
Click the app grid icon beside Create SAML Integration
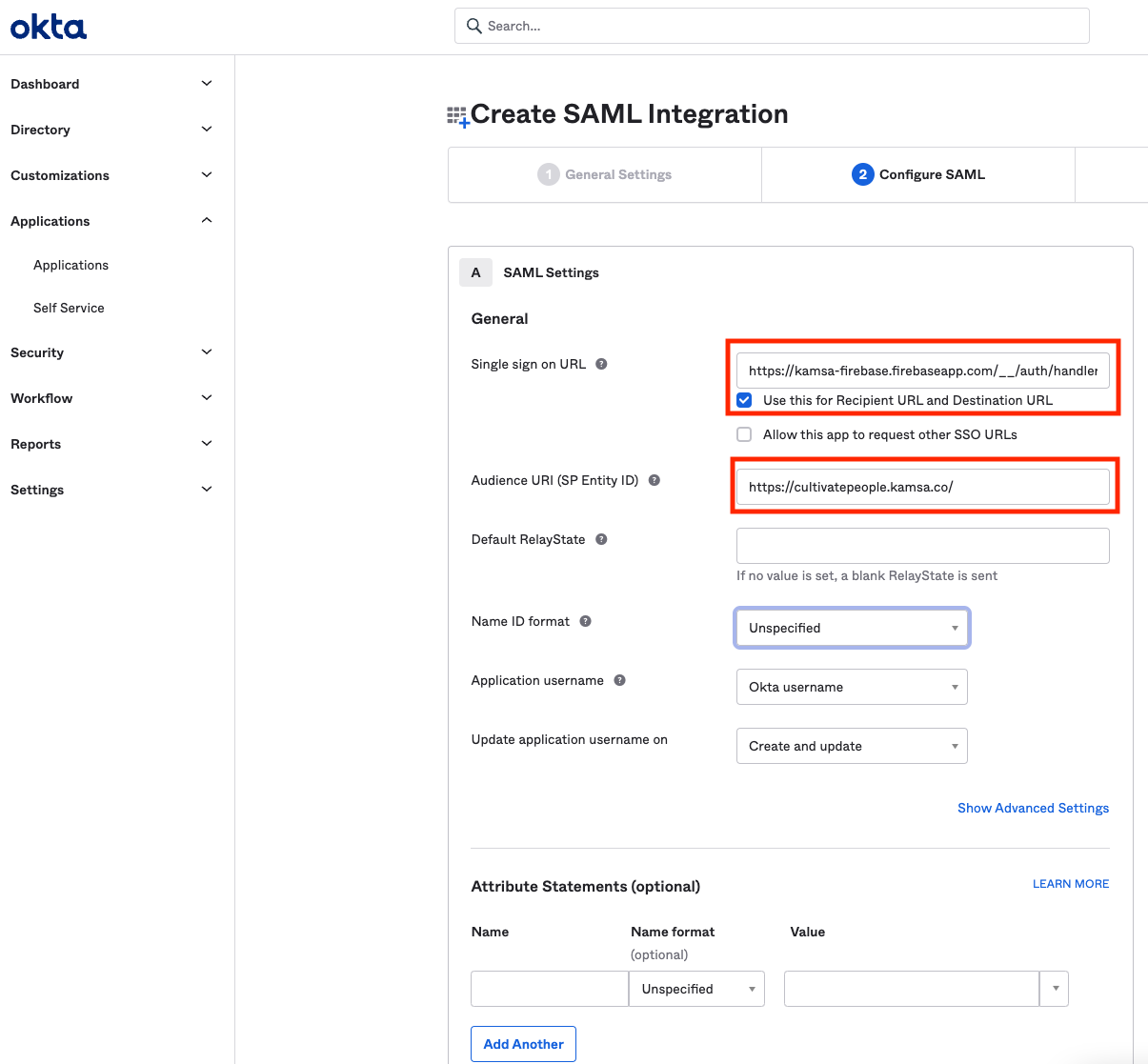coord(458,117)
